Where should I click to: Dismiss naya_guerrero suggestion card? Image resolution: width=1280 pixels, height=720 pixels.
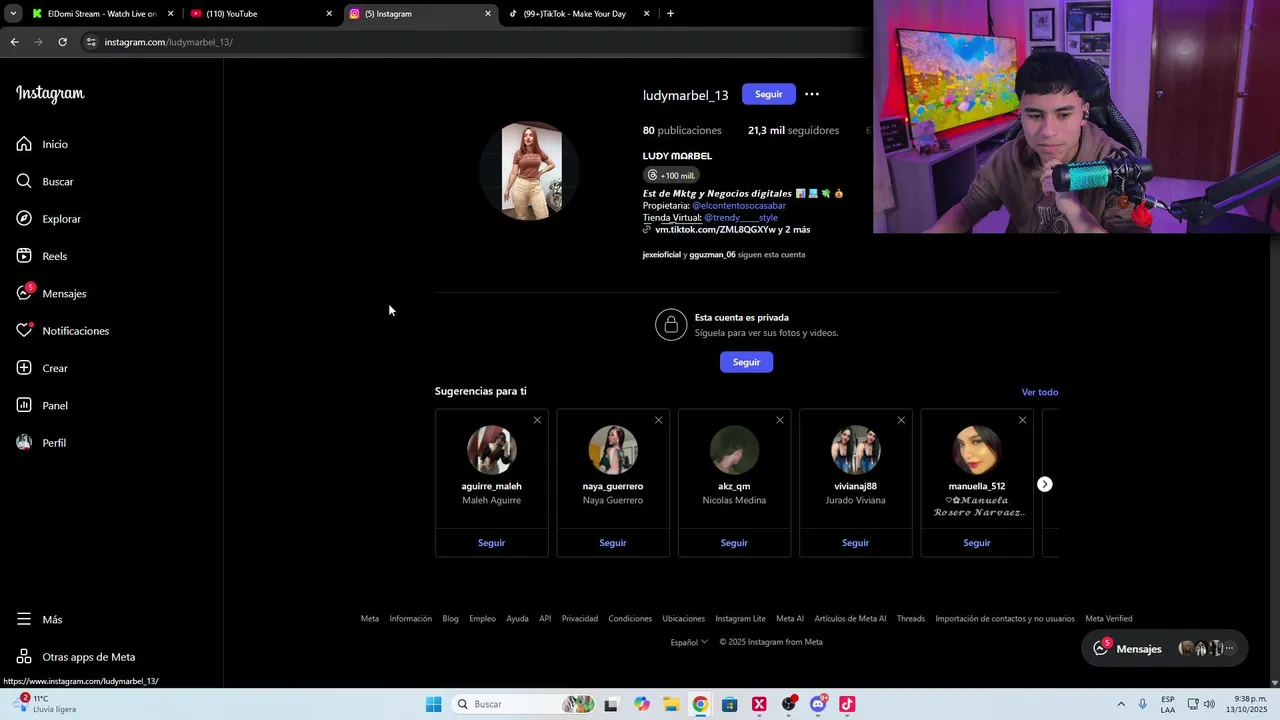click(658, 420)
